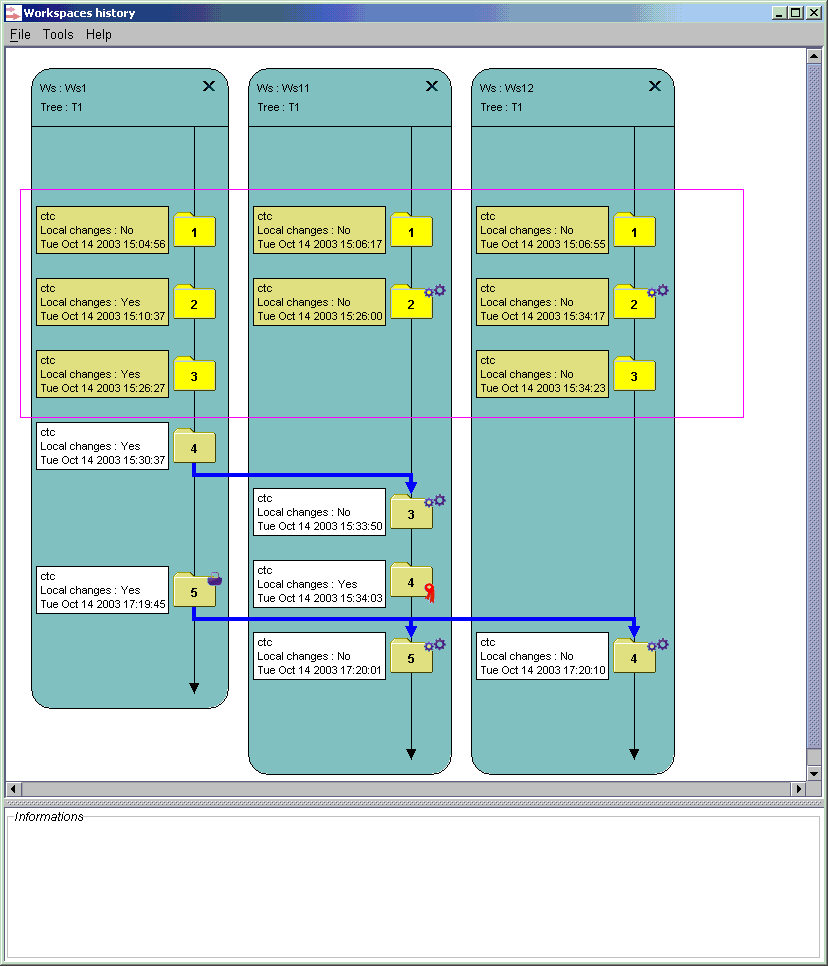The width and height of the screenshot is (828, 966).
Task: Select folder 2 in workspace Ws12
Action: click(x=634, y=302)
